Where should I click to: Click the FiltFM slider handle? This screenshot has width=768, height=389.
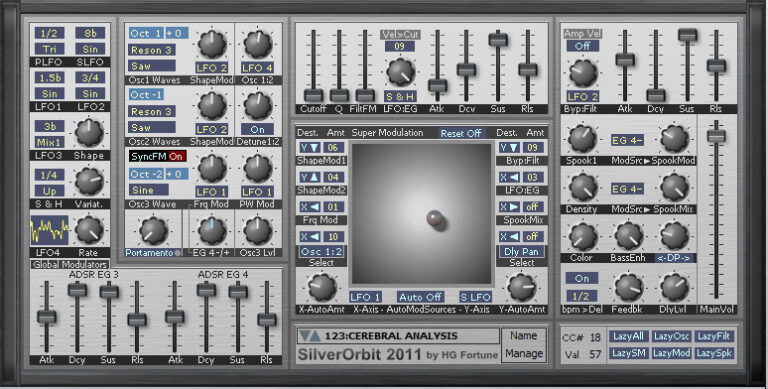pos(365,95)
